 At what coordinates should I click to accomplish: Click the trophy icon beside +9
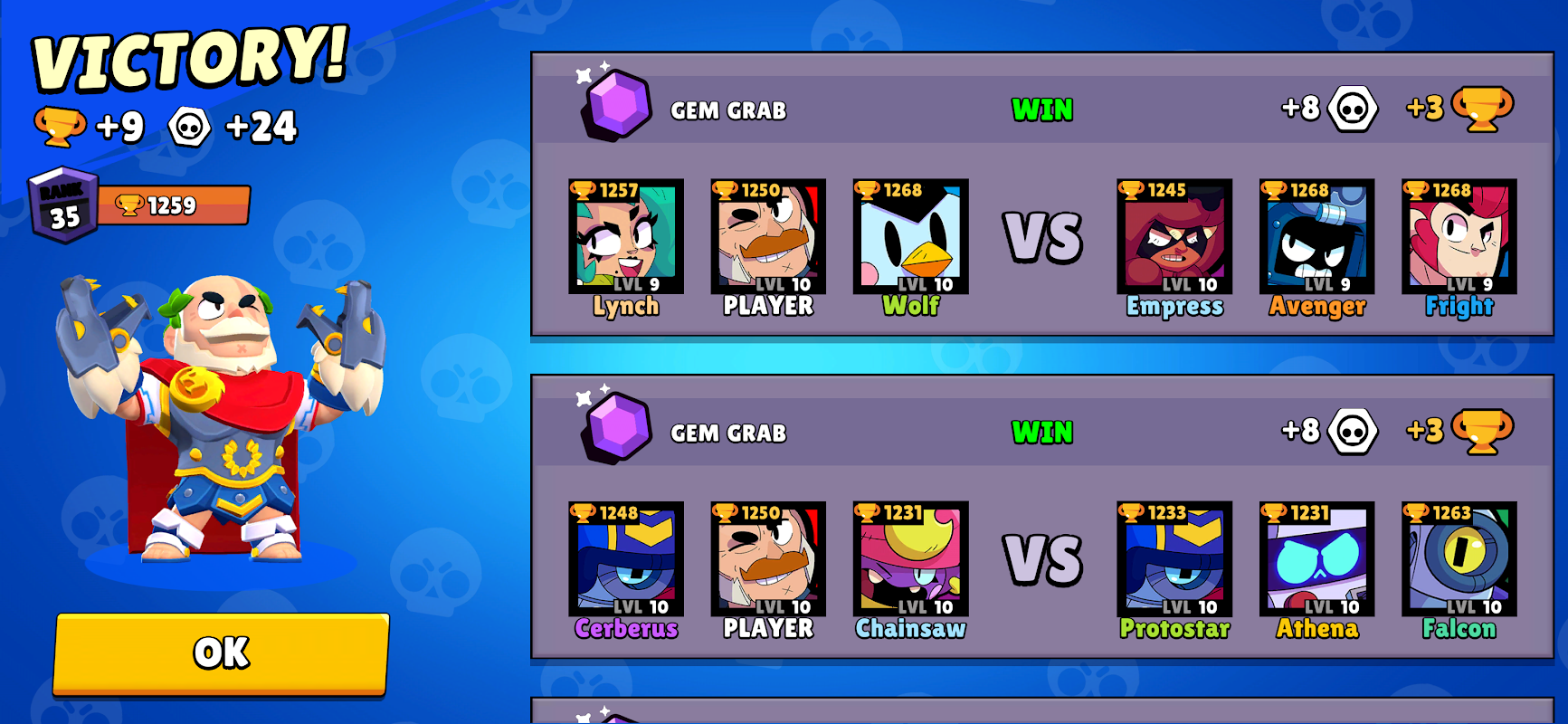click(x=60, y=126)
